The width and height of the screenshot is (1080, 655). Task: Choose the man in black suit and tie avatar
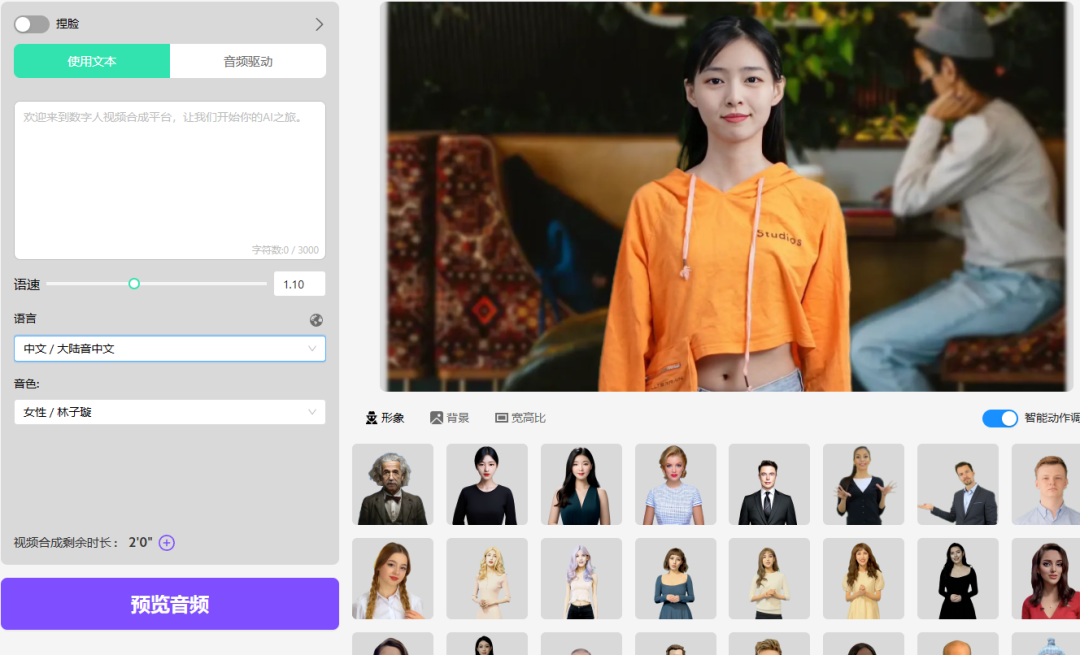769,484
